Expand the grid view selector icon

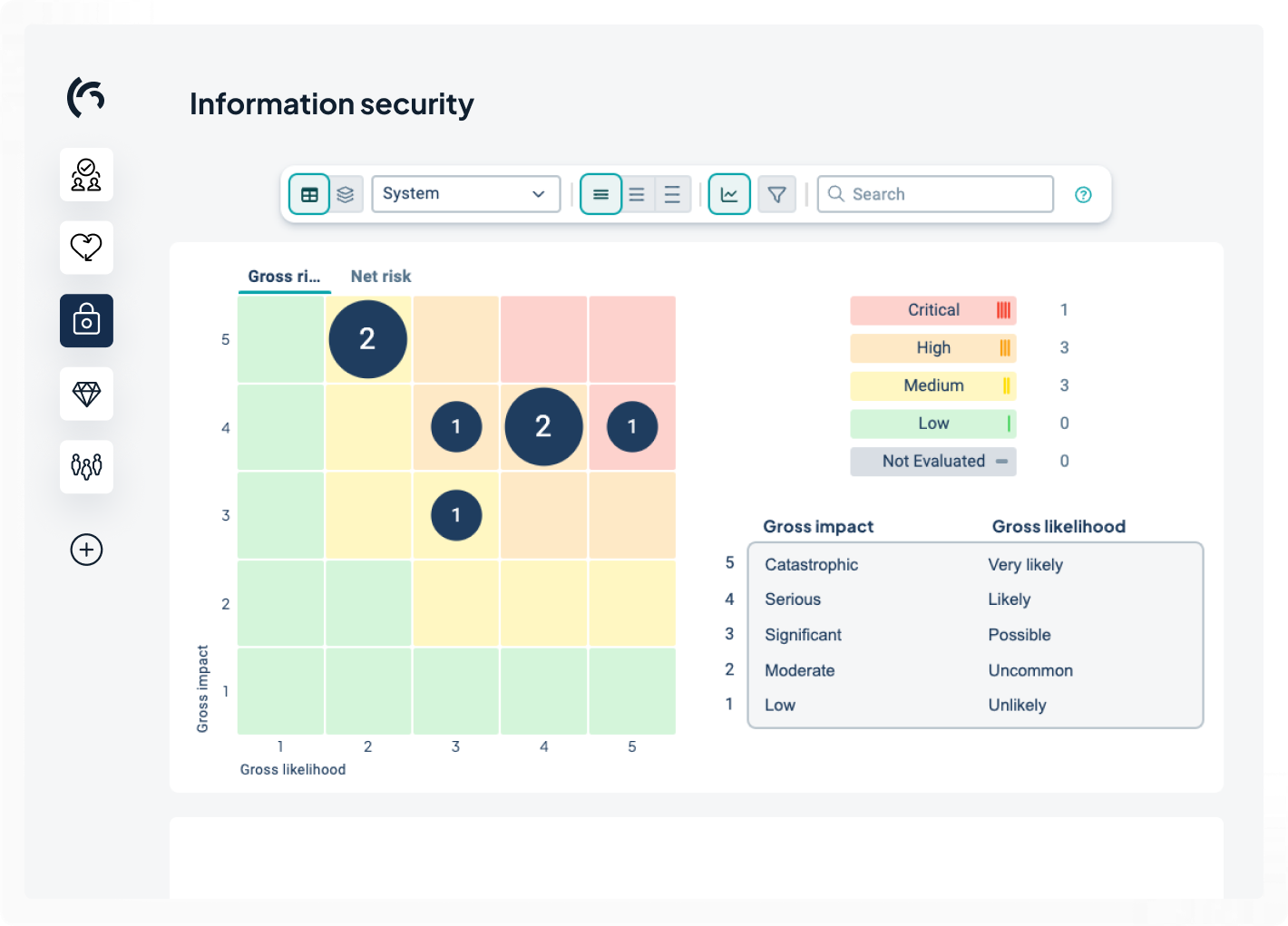click(309, 193)
